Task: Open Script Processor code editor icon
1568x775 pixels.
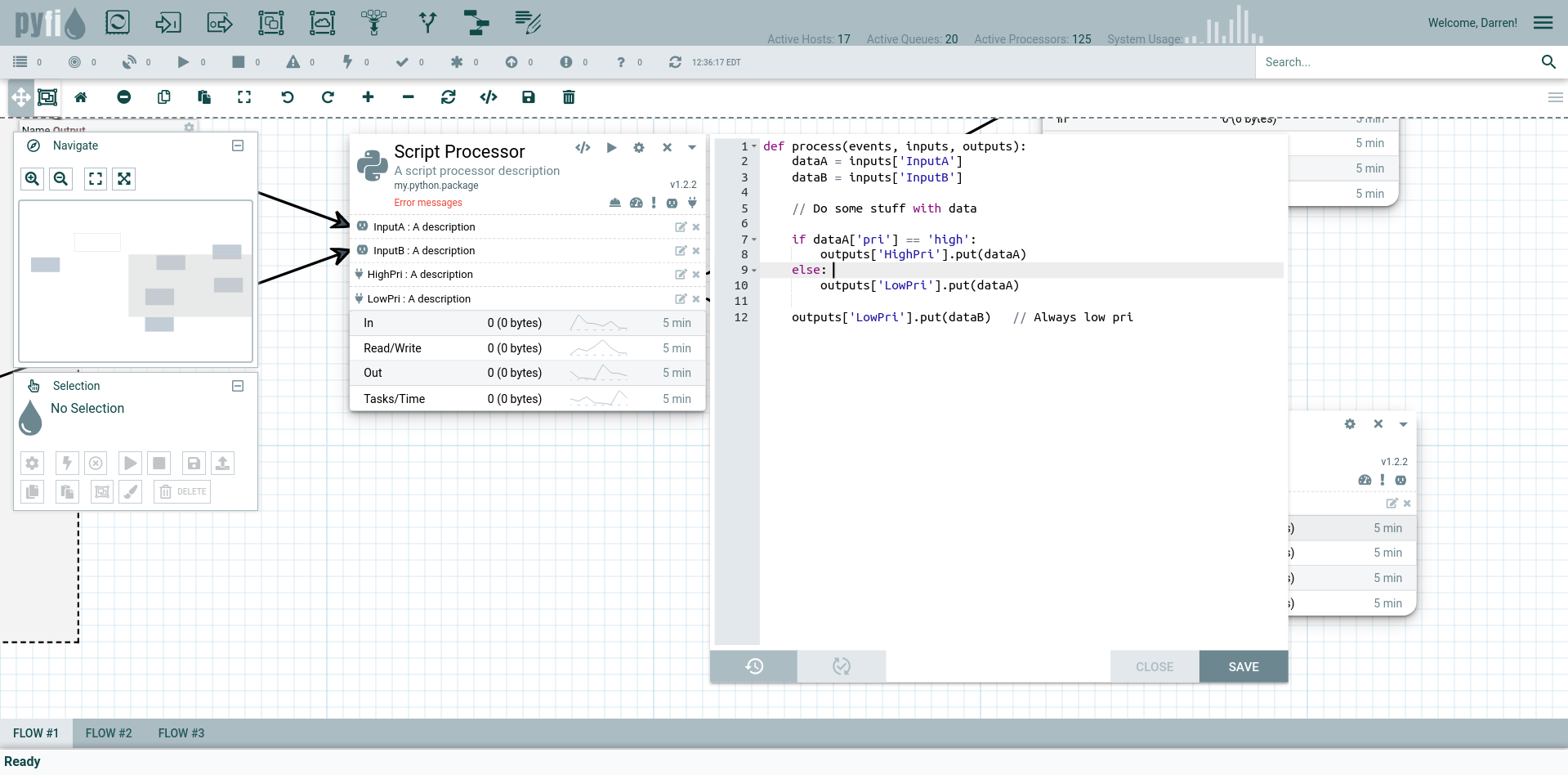Action: pyautogui.click(x=583, y=148)
